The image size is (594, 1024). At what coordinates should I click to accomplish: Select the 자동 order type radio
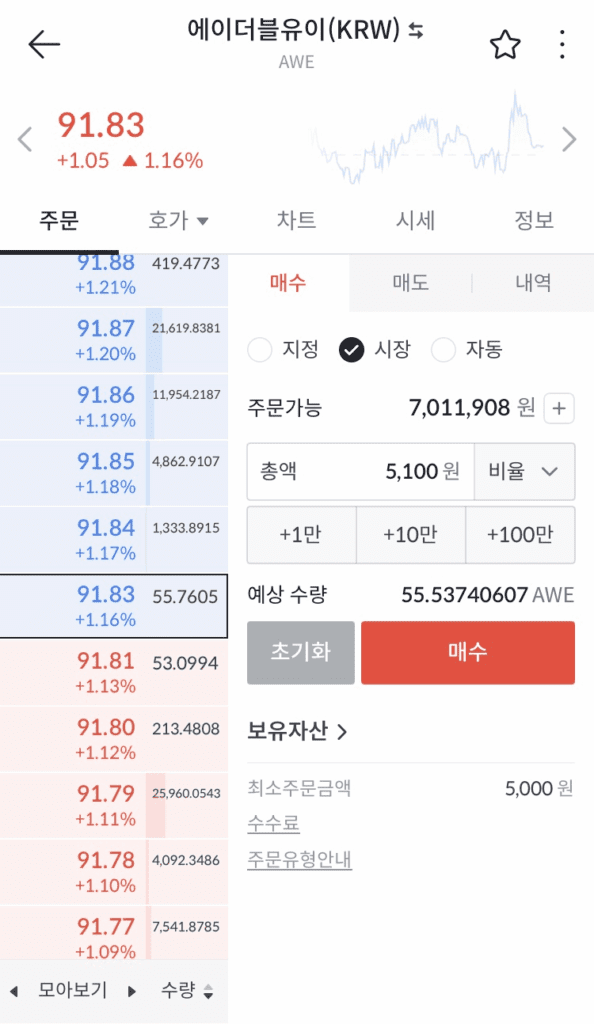click(x=443, y=350)
